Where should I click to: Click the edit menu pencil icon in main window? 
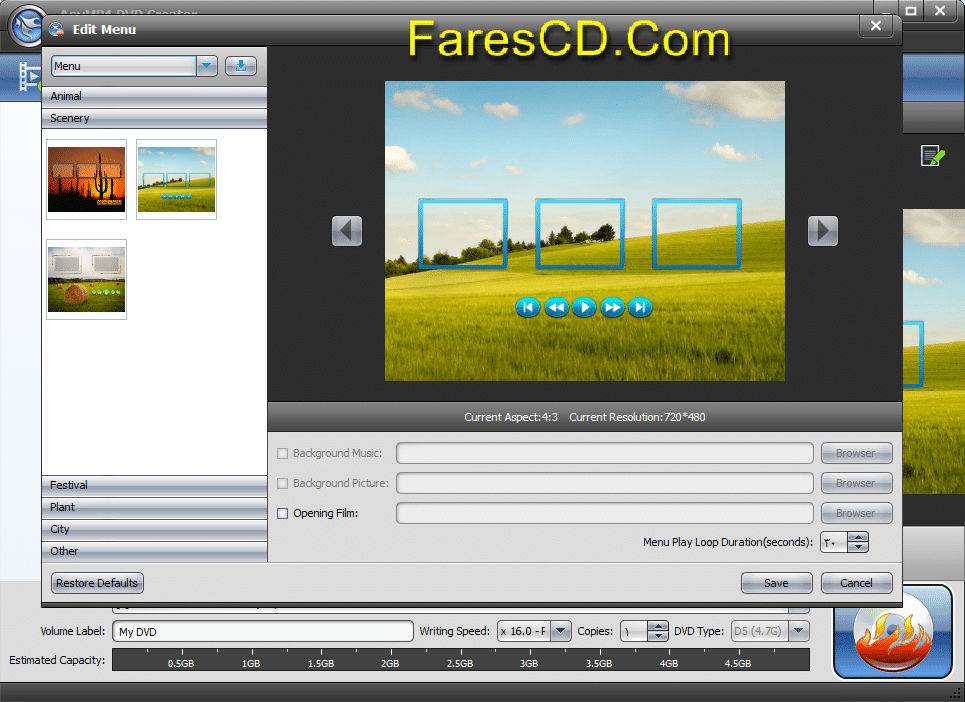(x=932, y=156)
